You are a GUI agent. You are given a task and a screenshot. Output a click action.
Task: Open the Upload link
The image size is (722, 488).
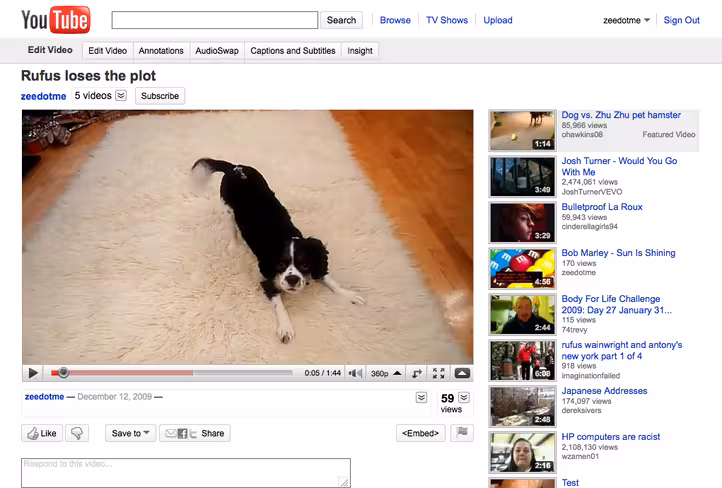(x=498, y=20)
